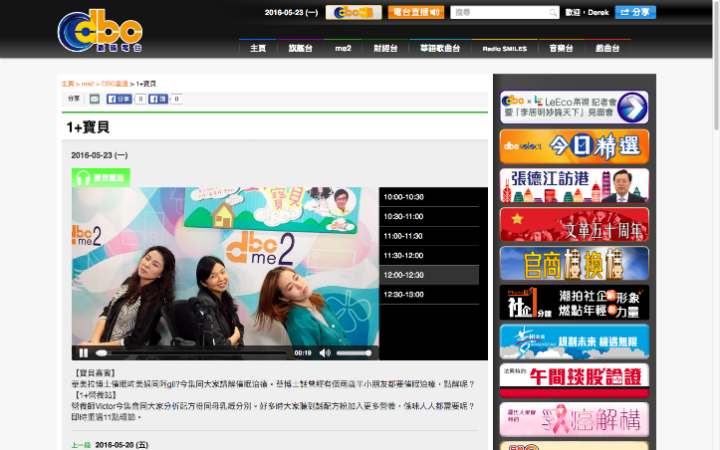This screenshot has width=720, height=450.
Task: Click the email share envelope icon
Action: (x=94, y=99)
